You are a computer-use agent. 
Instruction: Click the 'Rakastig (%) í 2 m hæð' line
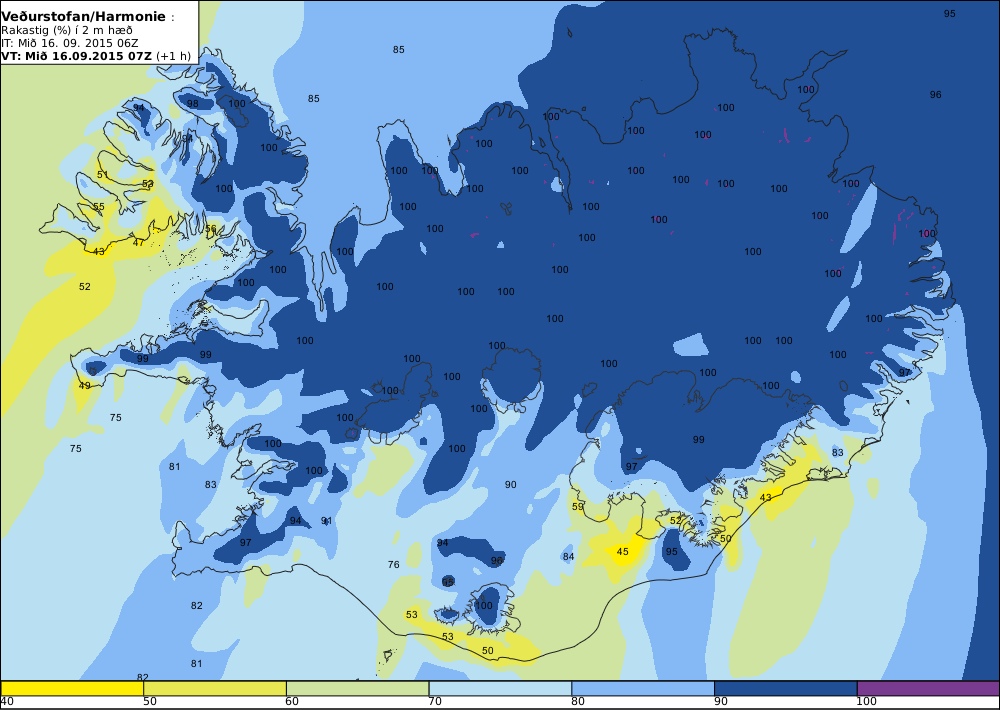coord(67,31)
